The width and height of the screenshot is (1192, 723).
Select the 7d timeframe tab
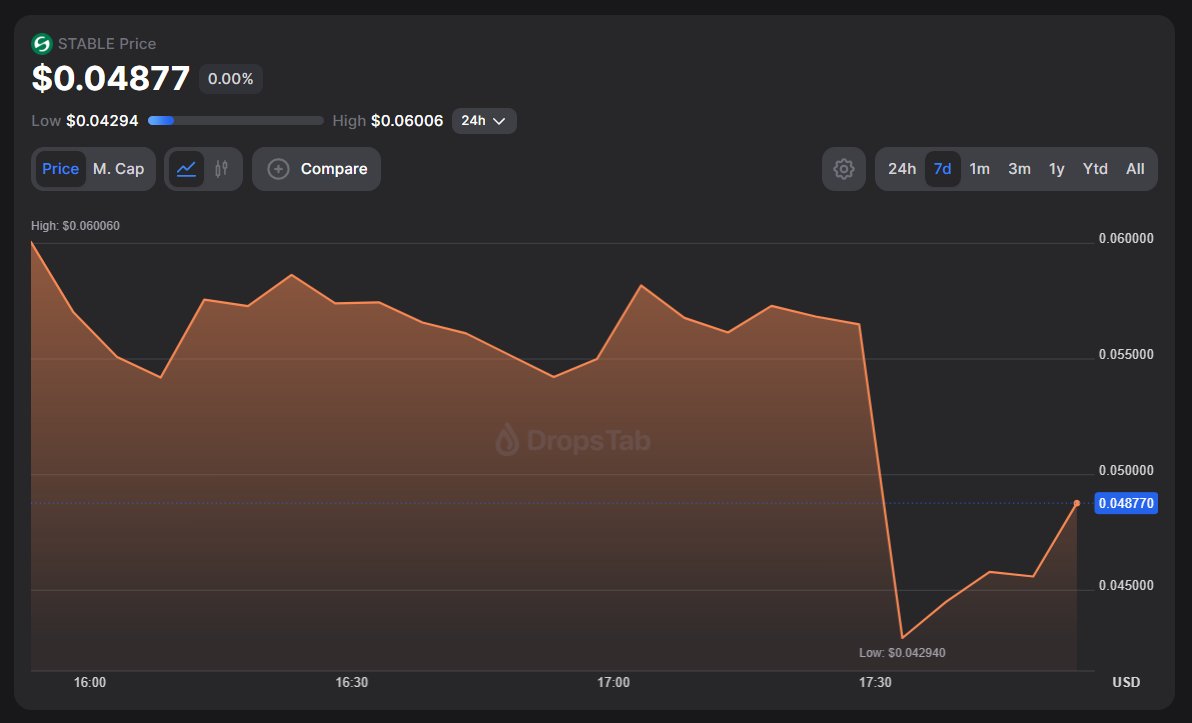[942, 169]
